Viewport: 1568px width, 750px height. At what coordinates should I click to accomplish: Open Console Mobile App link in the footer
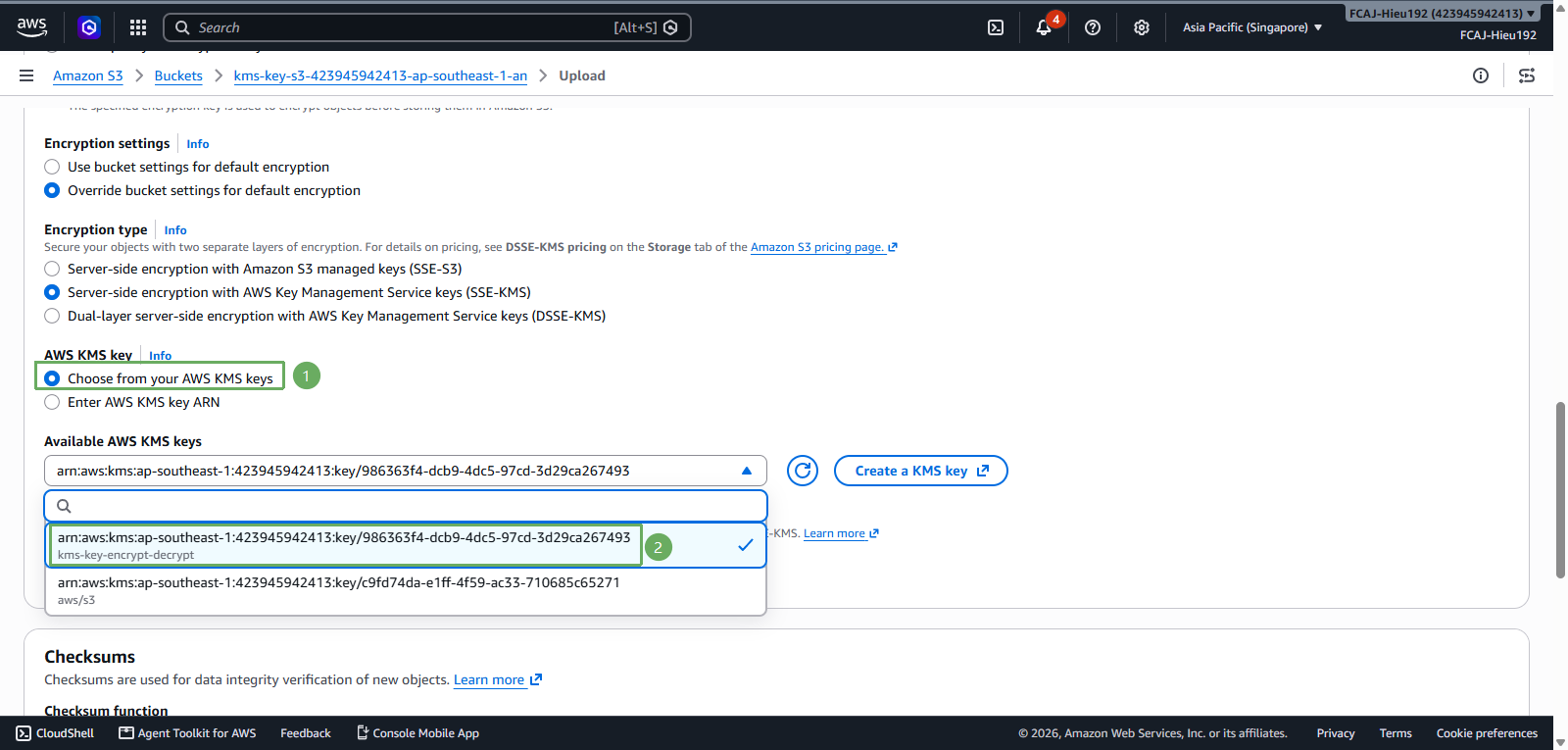pos(417,733)
